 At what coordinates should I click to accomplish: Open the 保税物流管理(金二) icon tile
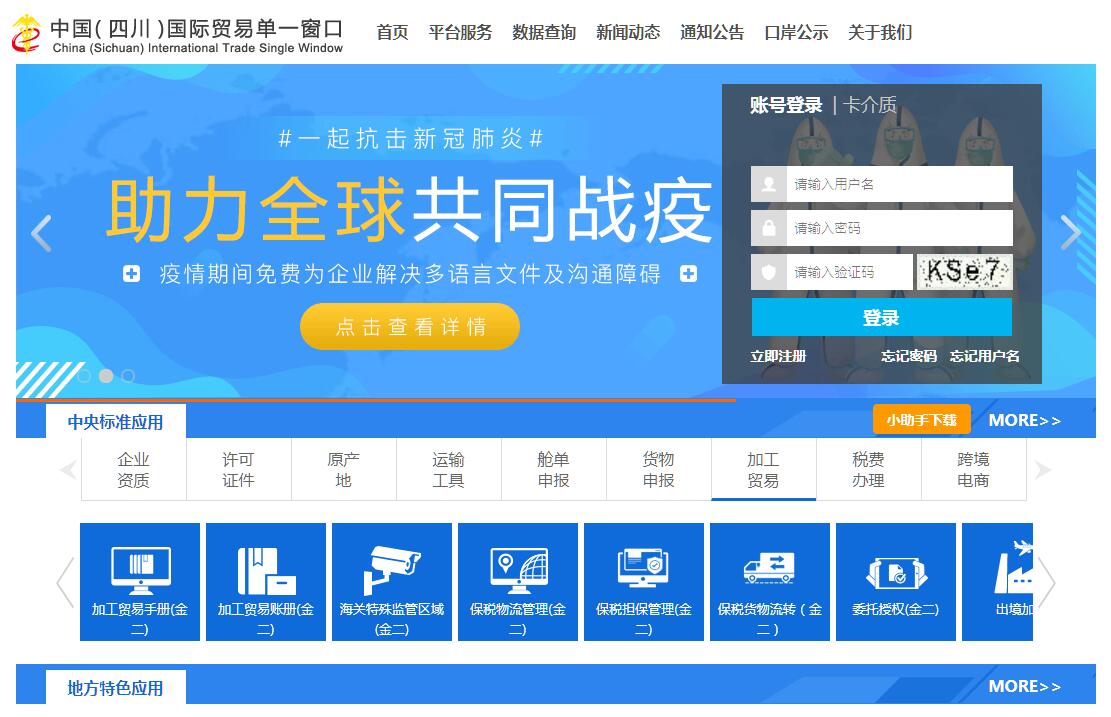point(518,581)
